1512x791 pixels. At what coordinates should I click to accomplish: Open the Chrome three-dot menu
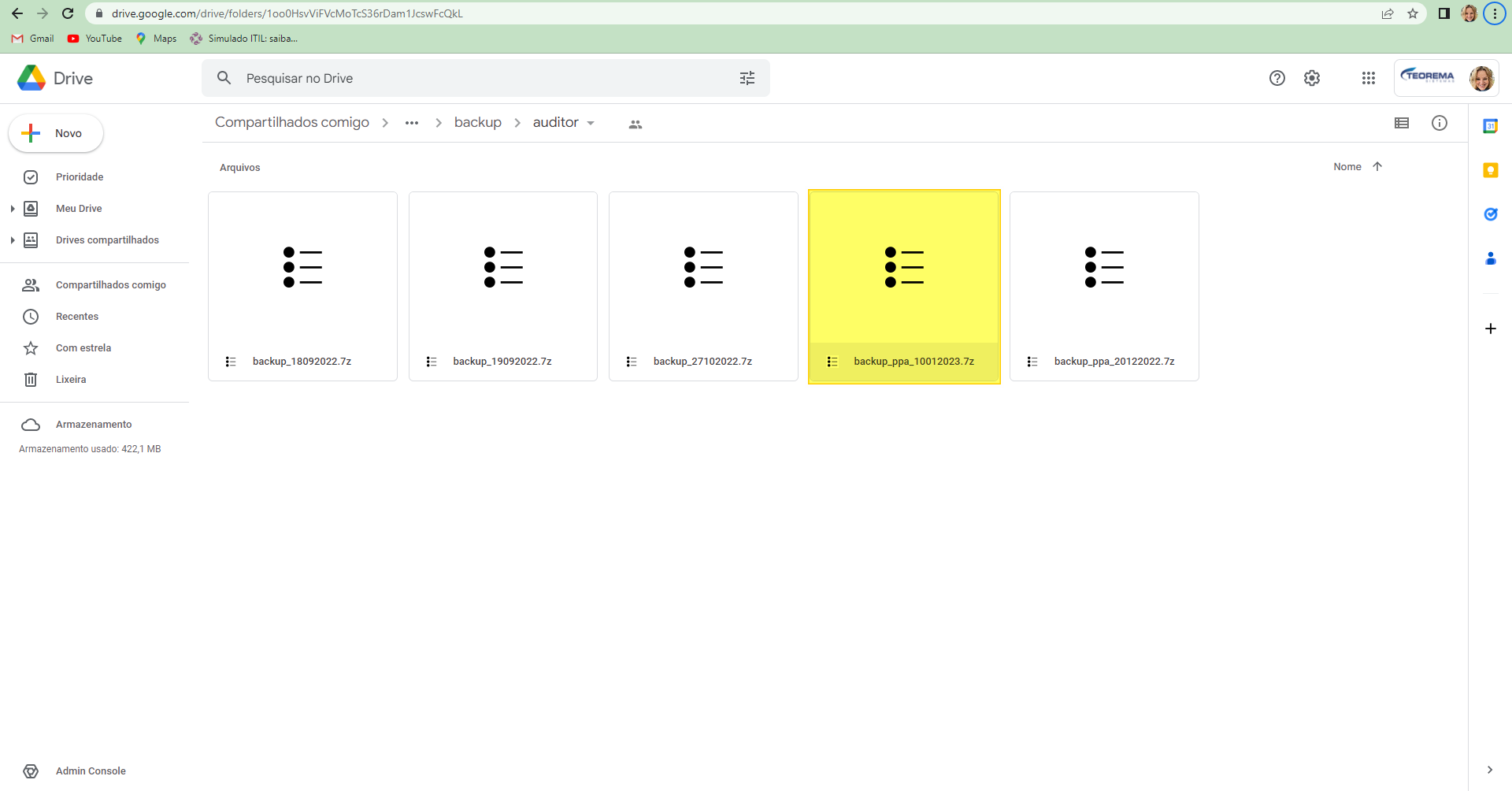(1495, 13)
